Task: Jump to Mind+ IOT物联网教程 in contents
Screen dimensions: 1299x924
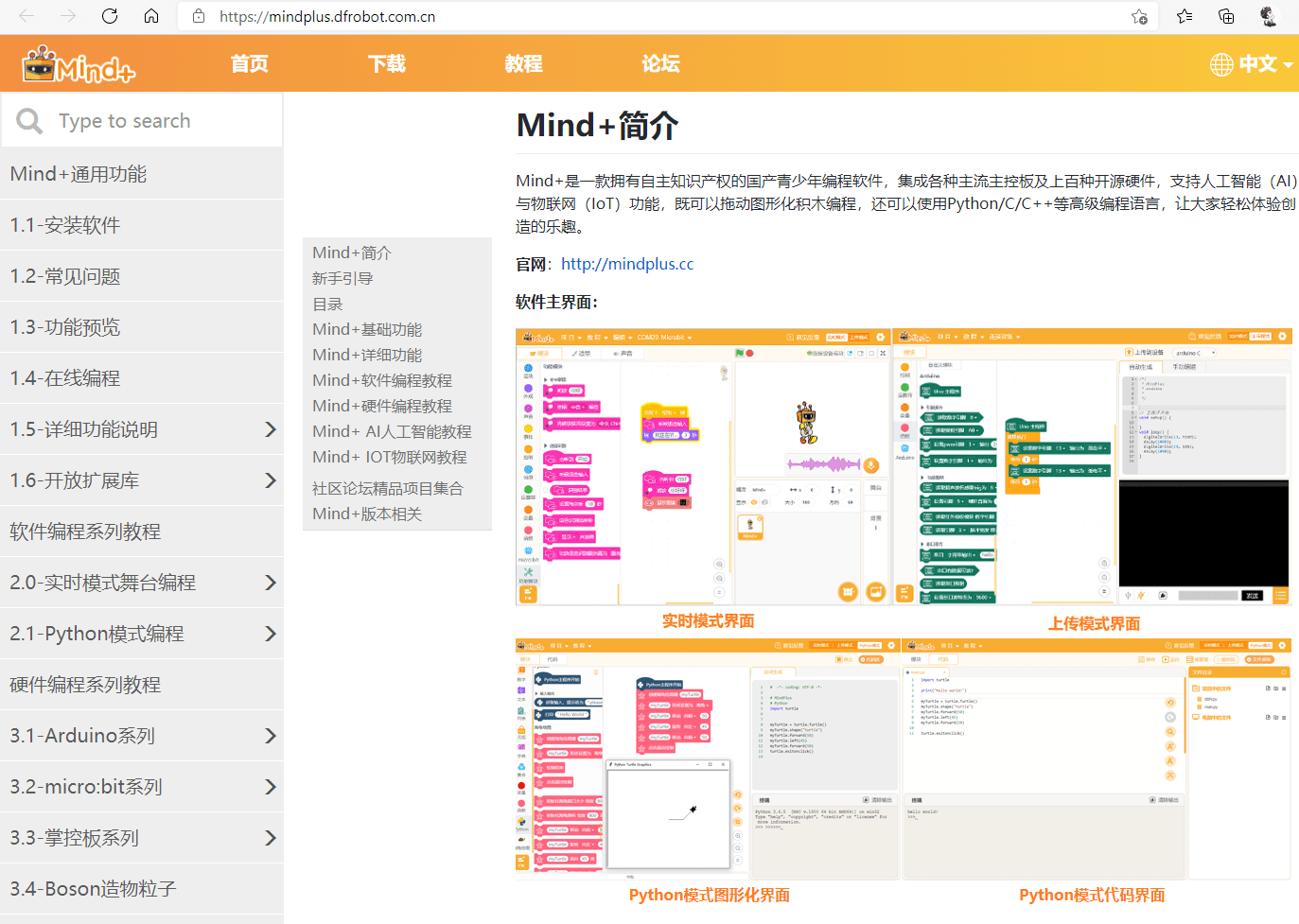Action: point(390,457)
